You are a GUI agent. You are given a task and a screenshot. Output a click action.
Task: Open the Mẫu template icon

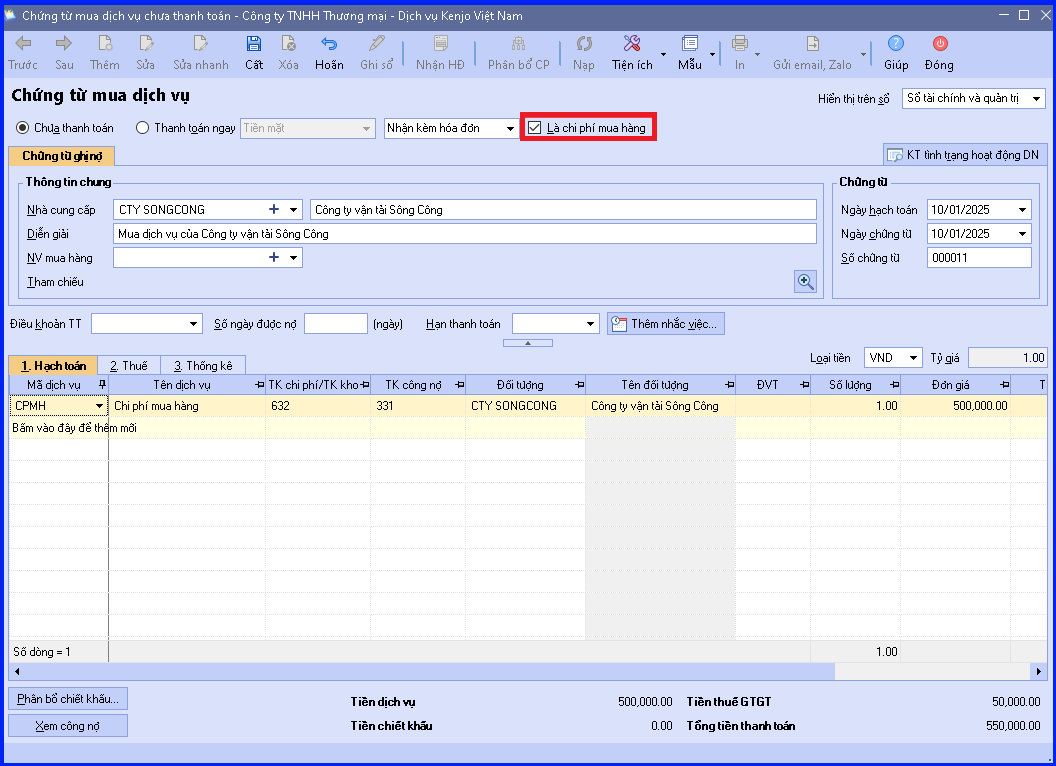(x=690, y=44)
